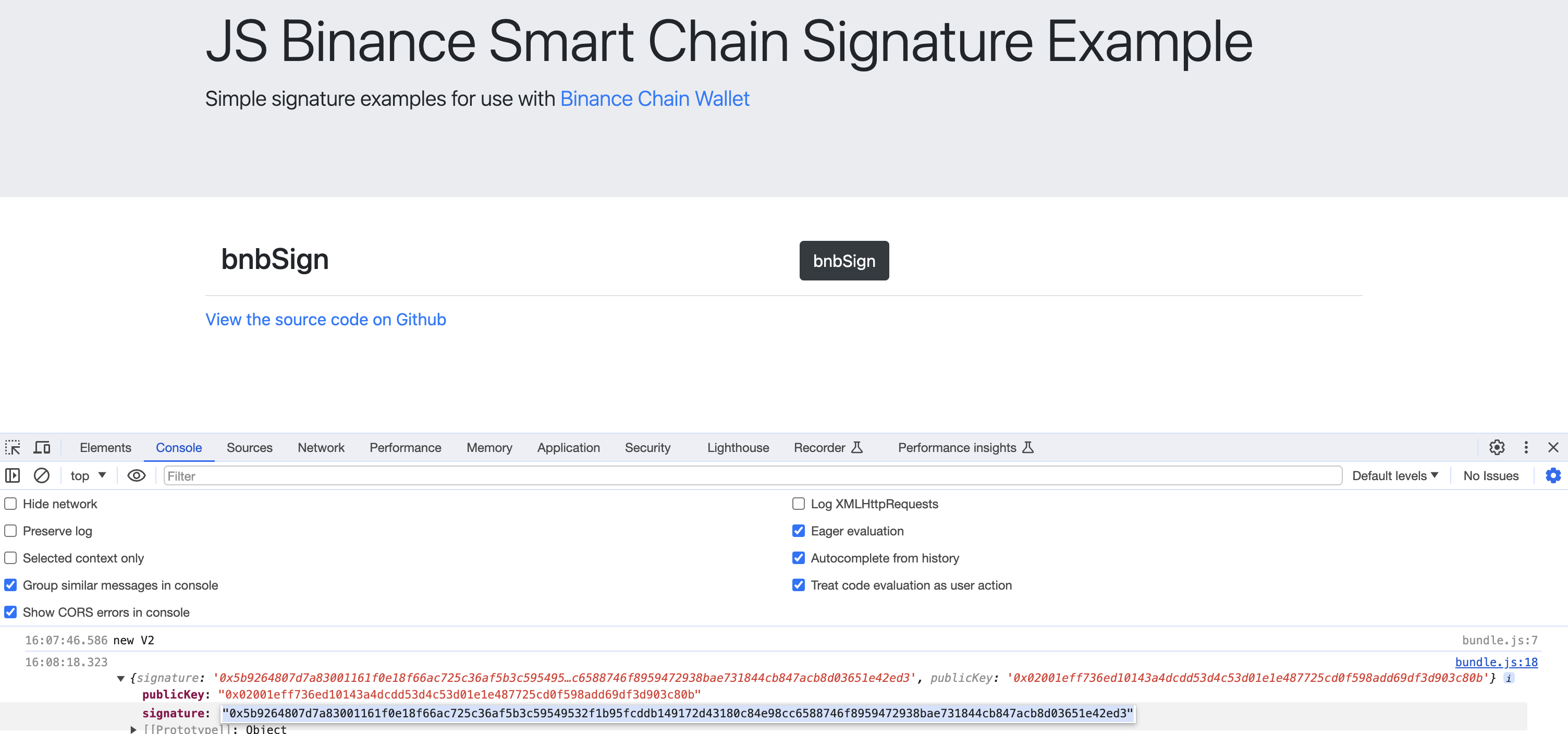The height and width of the screenshot is (734, 1568).
Task: Enable Preserve log checkbox
Action: pos(10,531)
